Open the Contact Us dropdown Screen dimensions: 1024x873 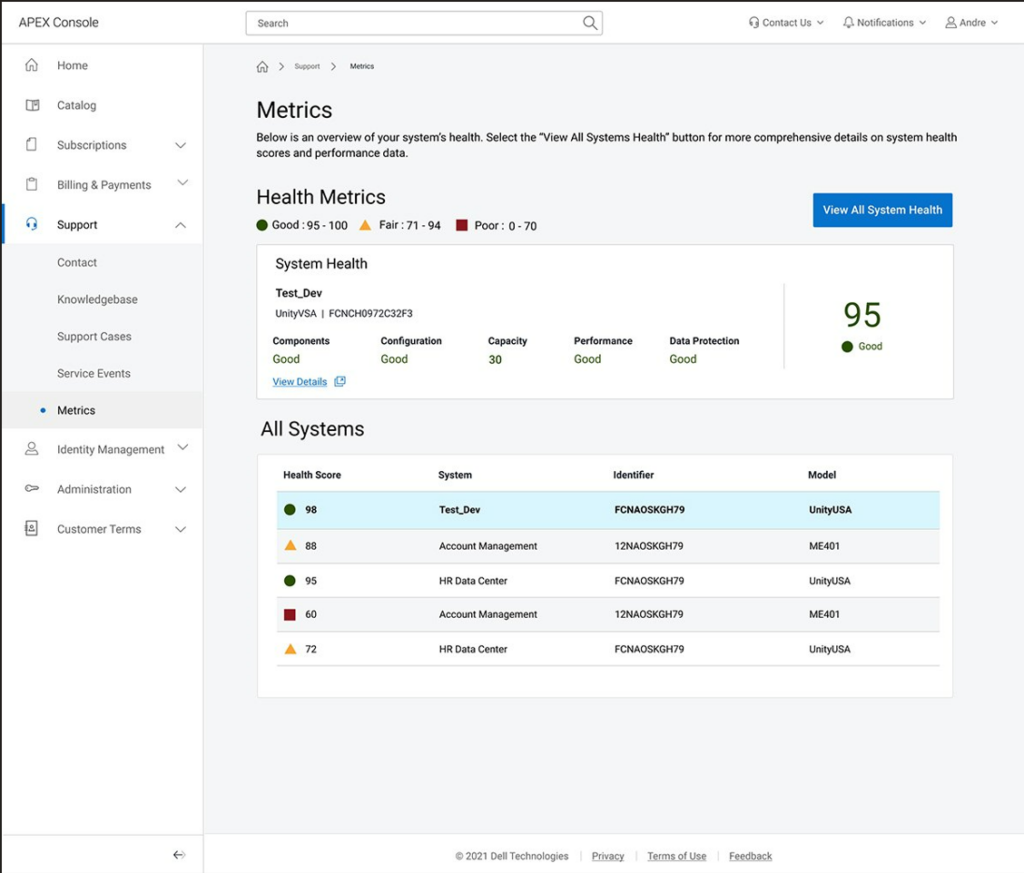pyautogui.click(x=786, y=22)
